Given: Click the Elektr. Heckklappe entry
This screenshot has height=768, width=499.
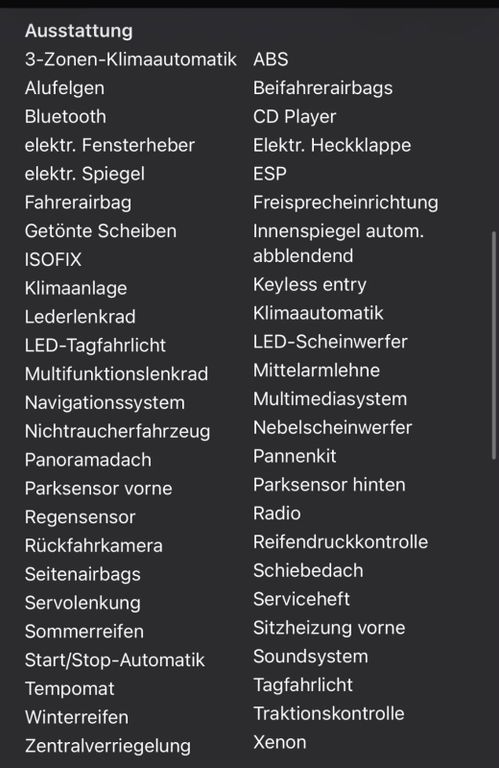Looking at the screenshot, I should [x=332, y=145].
